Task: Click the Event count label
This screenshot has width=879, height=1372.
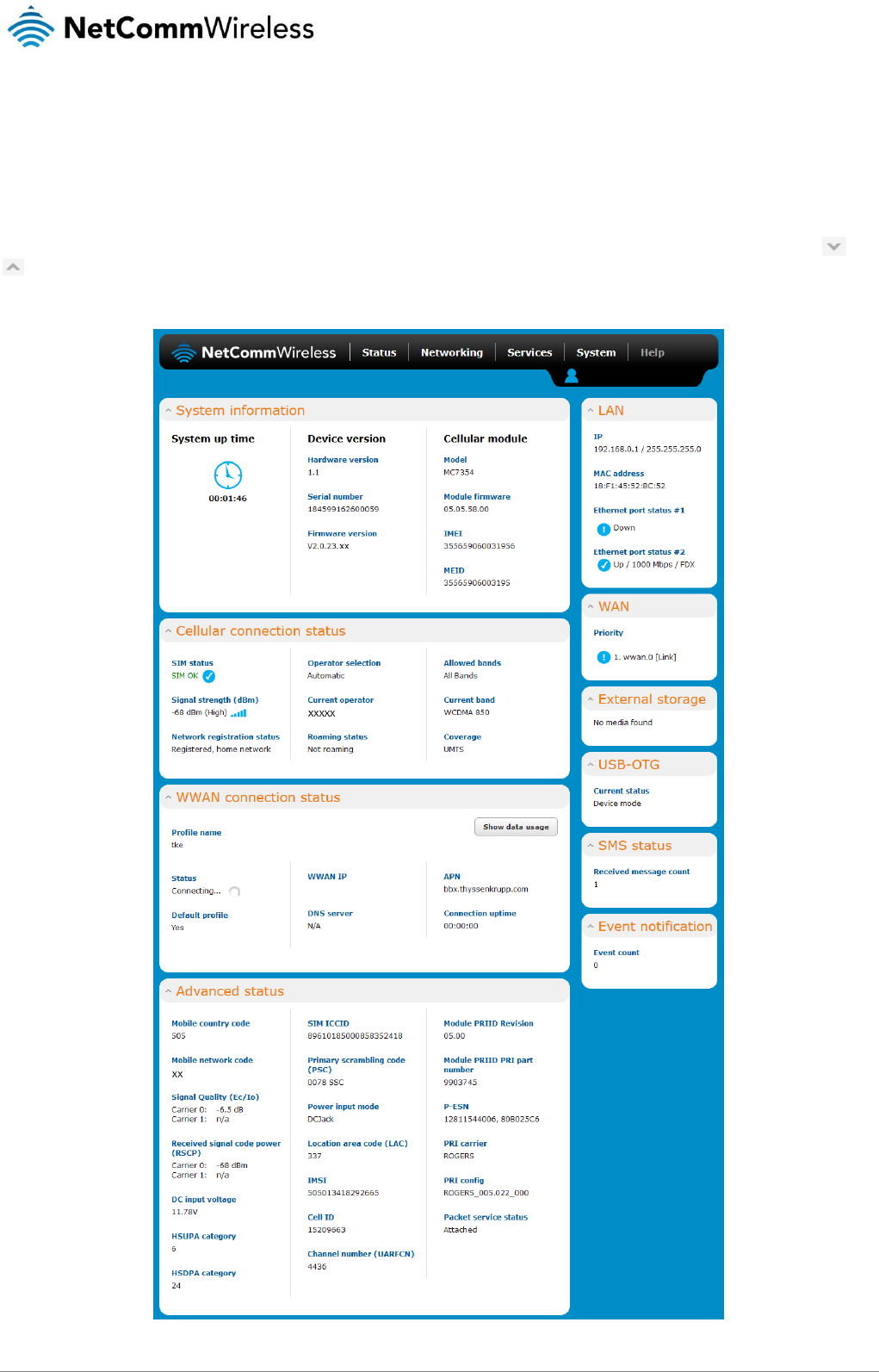Action: point(616,953)
